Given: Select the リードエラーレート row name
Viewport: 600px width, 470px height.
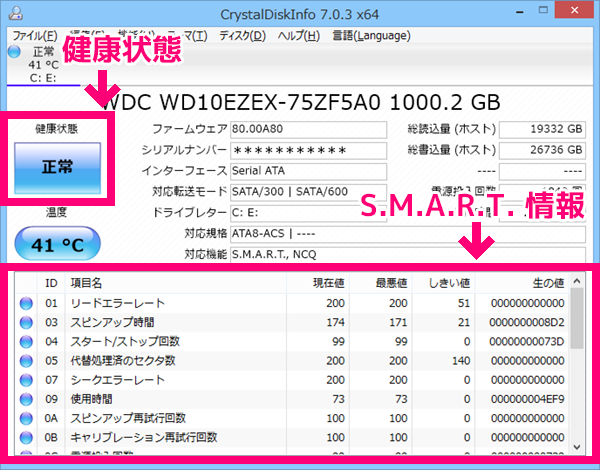Looking at the screenshot, I should (x=117, y=303).
